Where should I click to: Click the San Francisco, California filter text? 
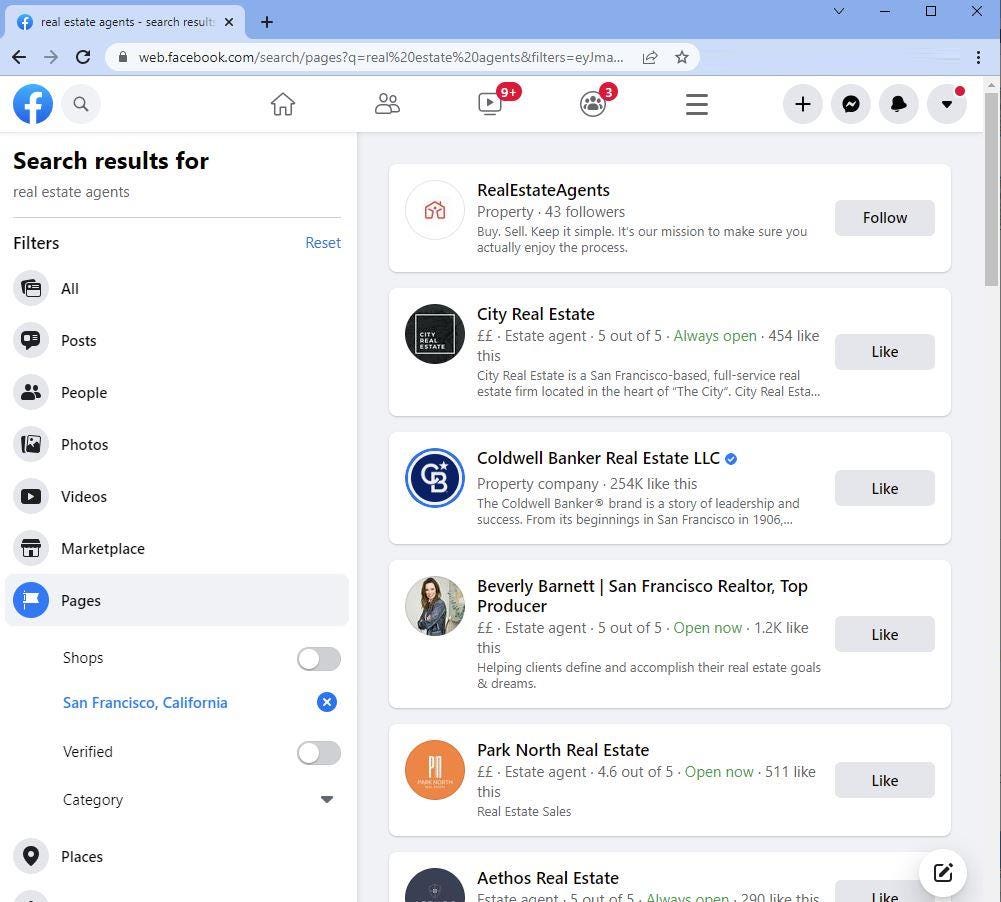145,702
